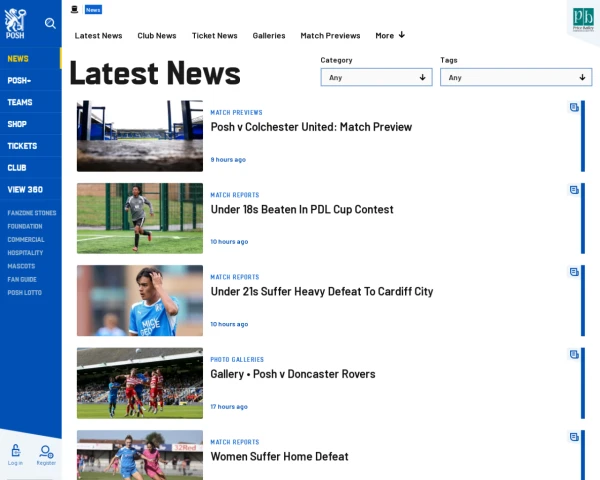Click the News breadcrumb label

pyautogui.click(x=93, y=10)
